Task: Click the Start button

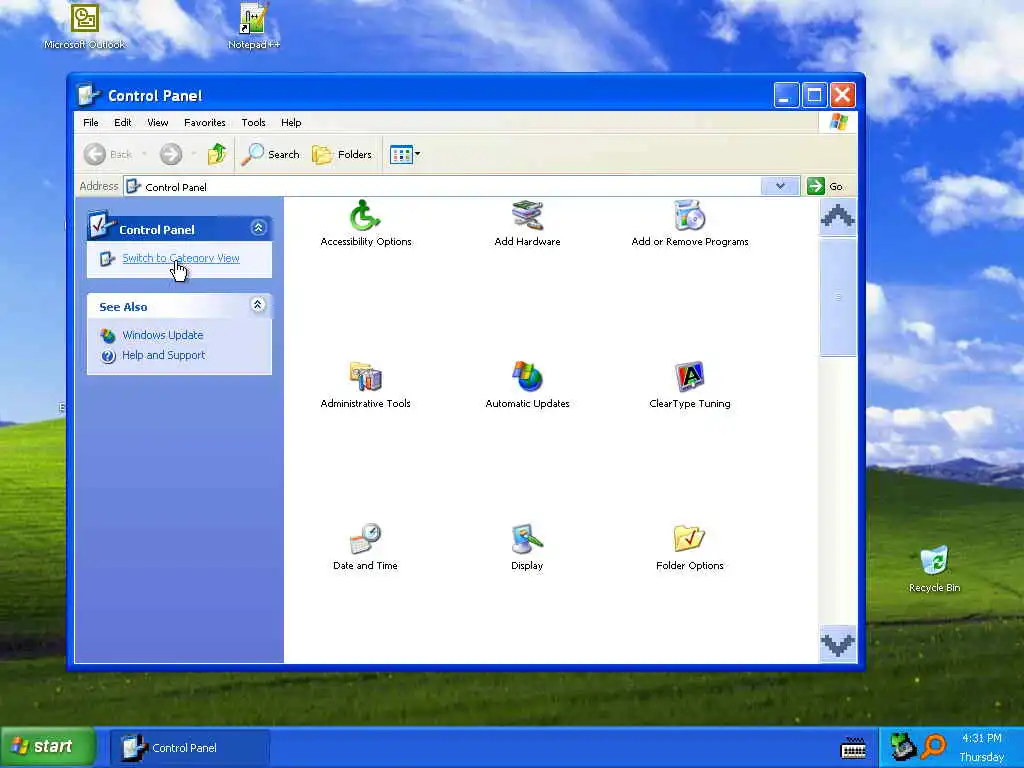Action: (48, 746)
